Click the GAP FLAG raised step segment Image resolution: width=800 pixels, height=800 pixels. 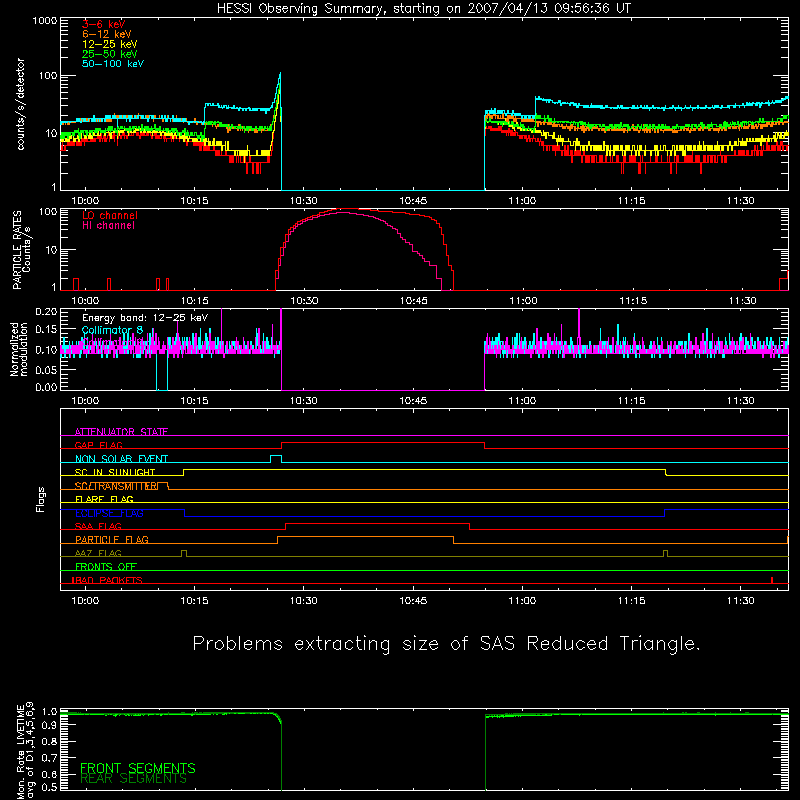click(x=383, y=443)
